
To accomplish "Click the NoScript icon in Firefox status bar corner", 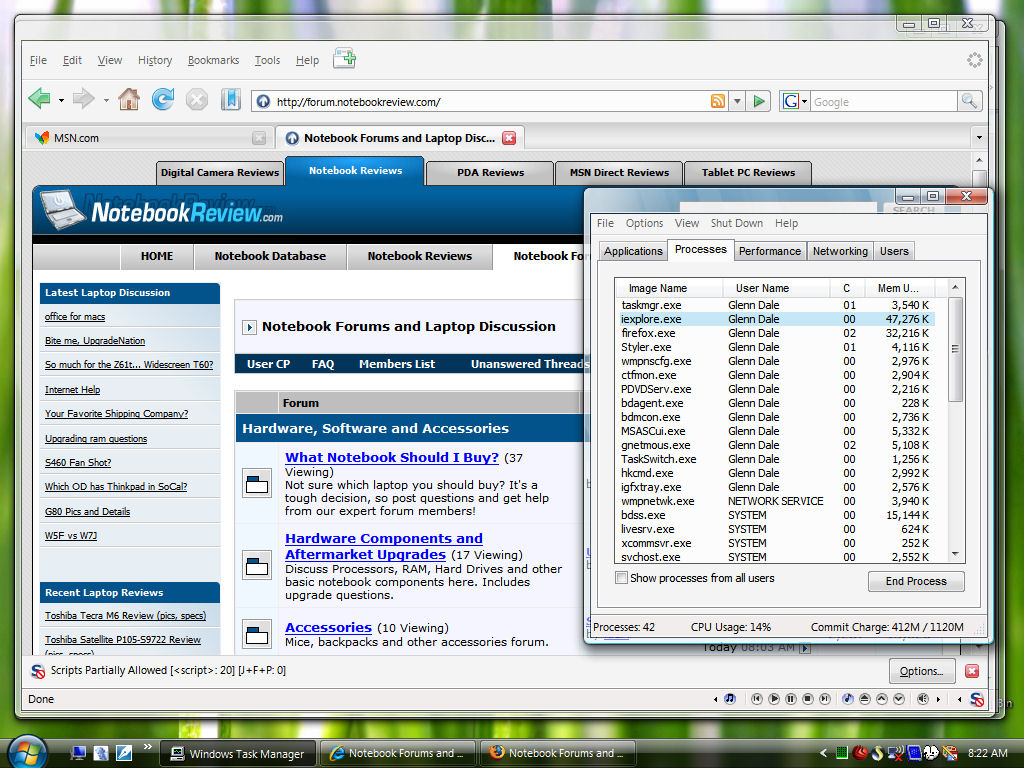I will (977, 699).
